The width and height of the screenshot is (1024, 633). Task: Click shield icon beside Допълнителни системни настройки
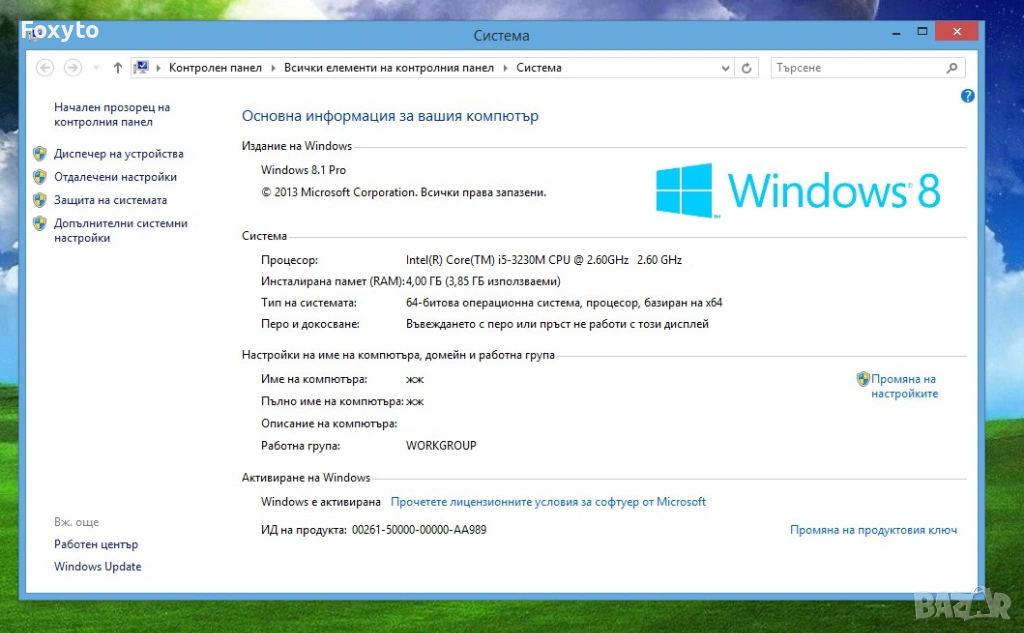[x=40, y=223]
